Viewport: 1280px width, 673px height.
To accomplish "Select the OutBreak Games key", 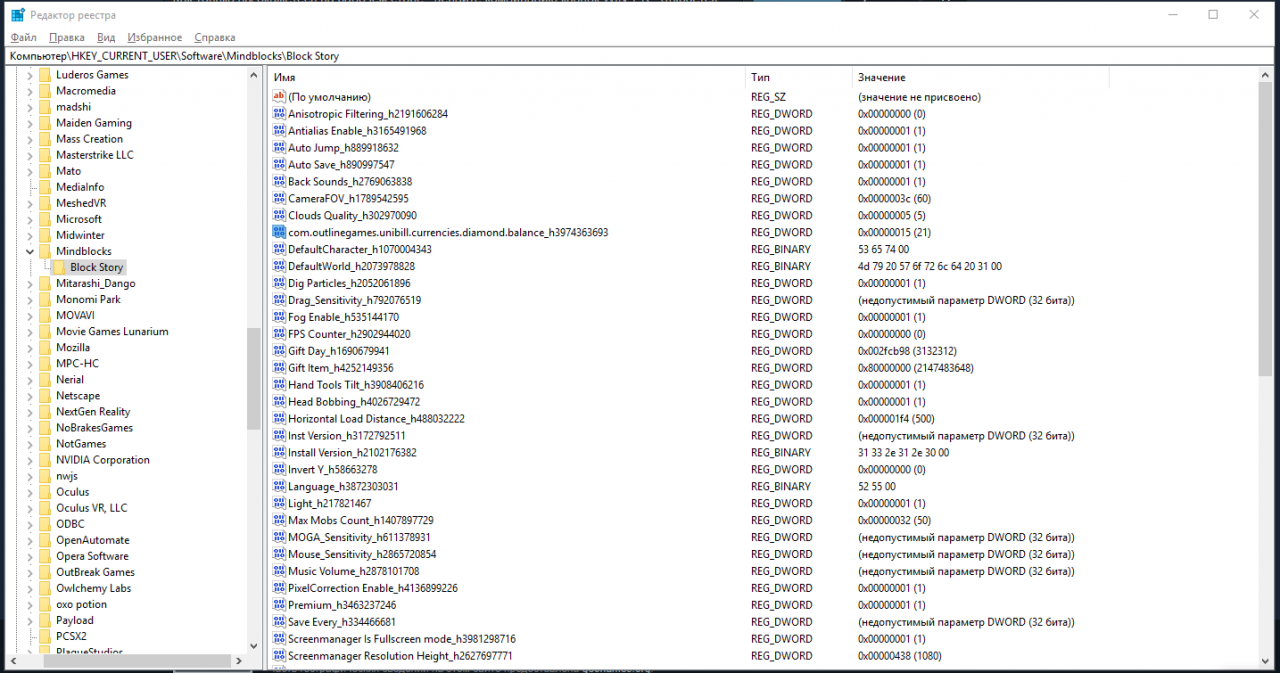I will click(x=95, y=572).
